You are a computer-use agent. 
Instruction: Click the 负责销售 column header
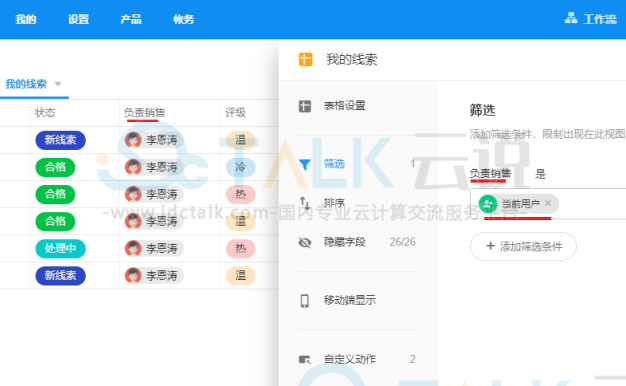tap(144, 113)
